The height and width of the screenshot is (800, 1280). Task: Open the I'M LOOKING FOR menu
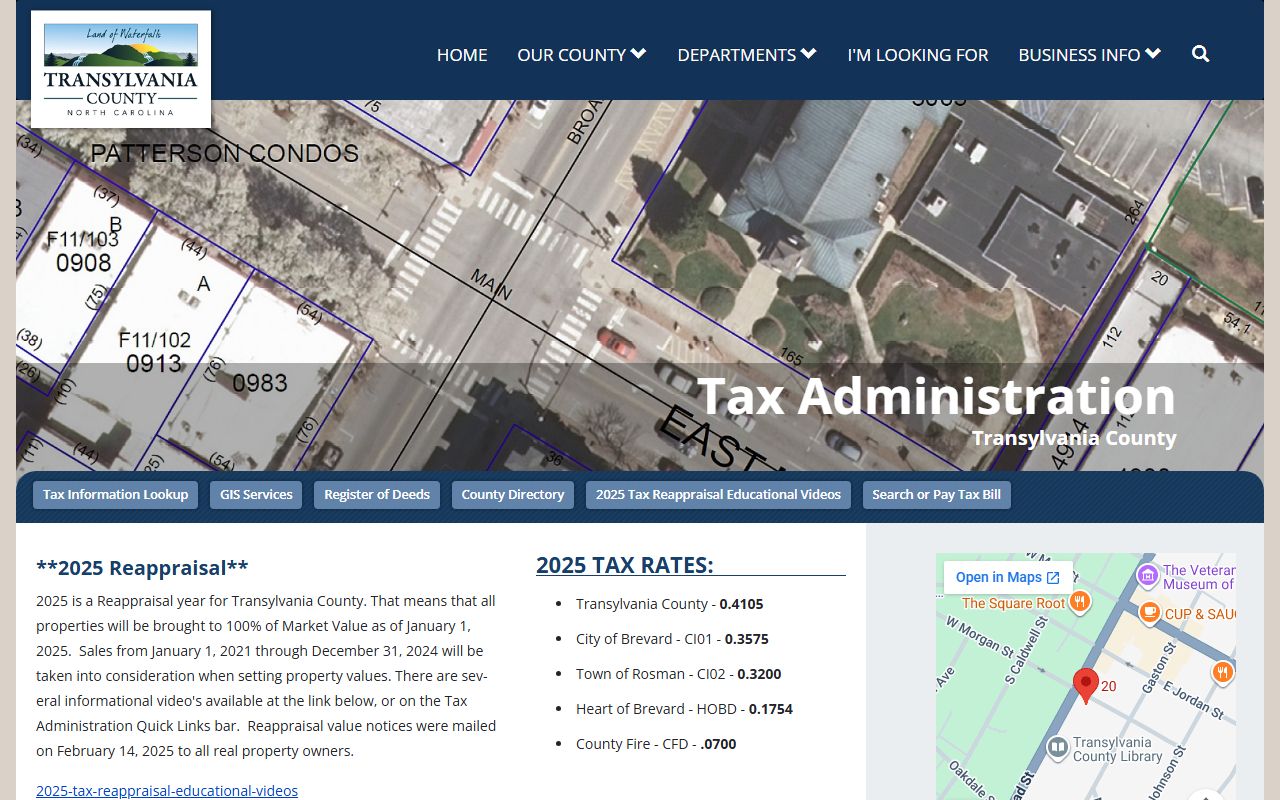[918, 55]
